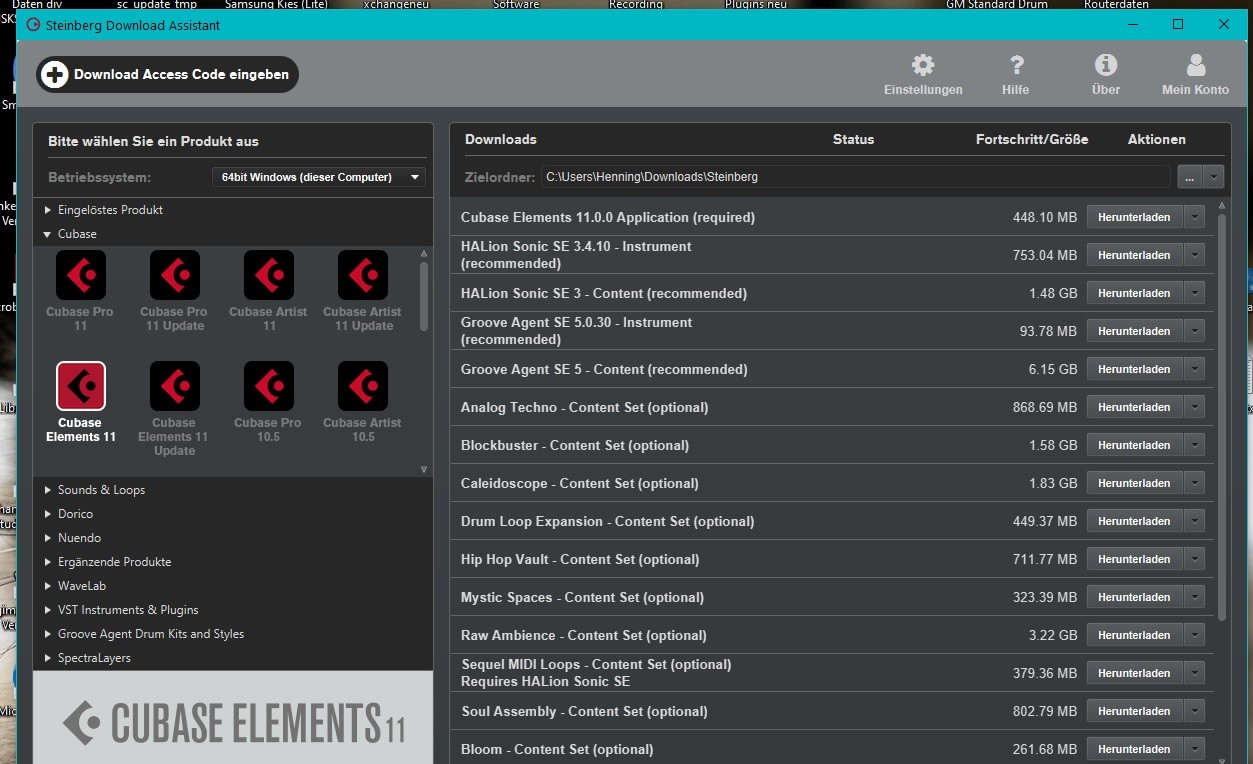Download Blockbuster Content Set
This screenshot has width=1253, height=764.
pos(1134,445)
